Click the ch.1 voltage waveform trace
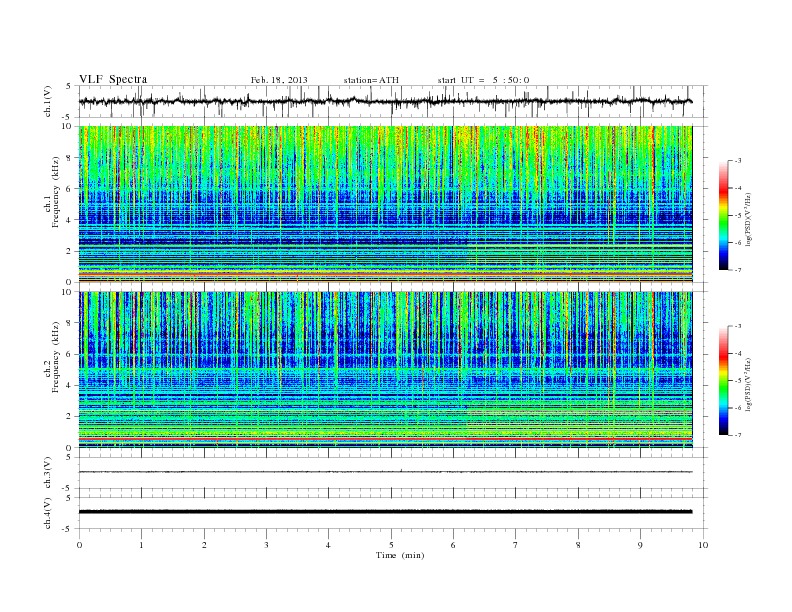This screenshot has height=612, width=792. [x=386, y=101]
